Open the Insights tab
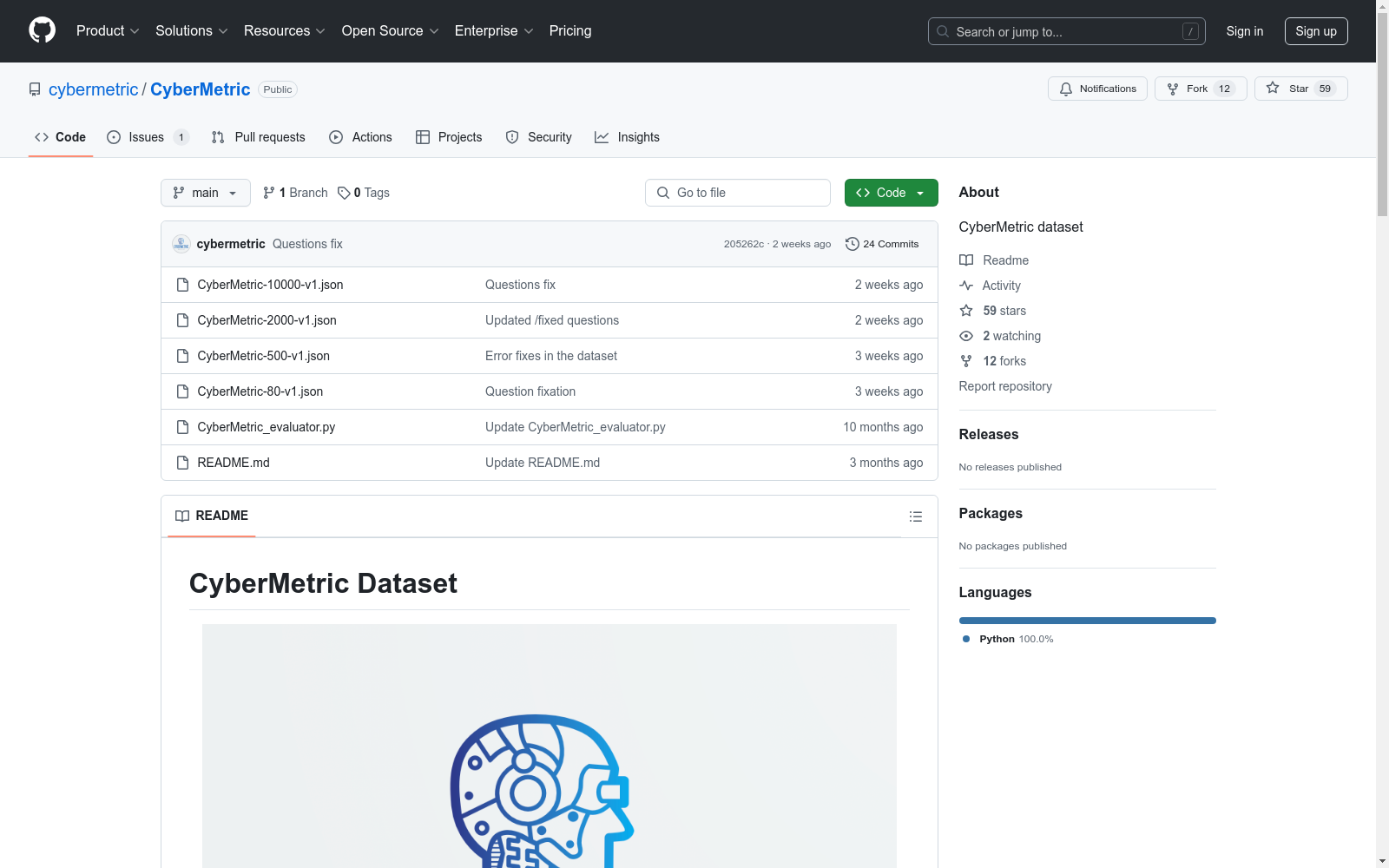The image size is (1389, 868). [x=627, y=137]
